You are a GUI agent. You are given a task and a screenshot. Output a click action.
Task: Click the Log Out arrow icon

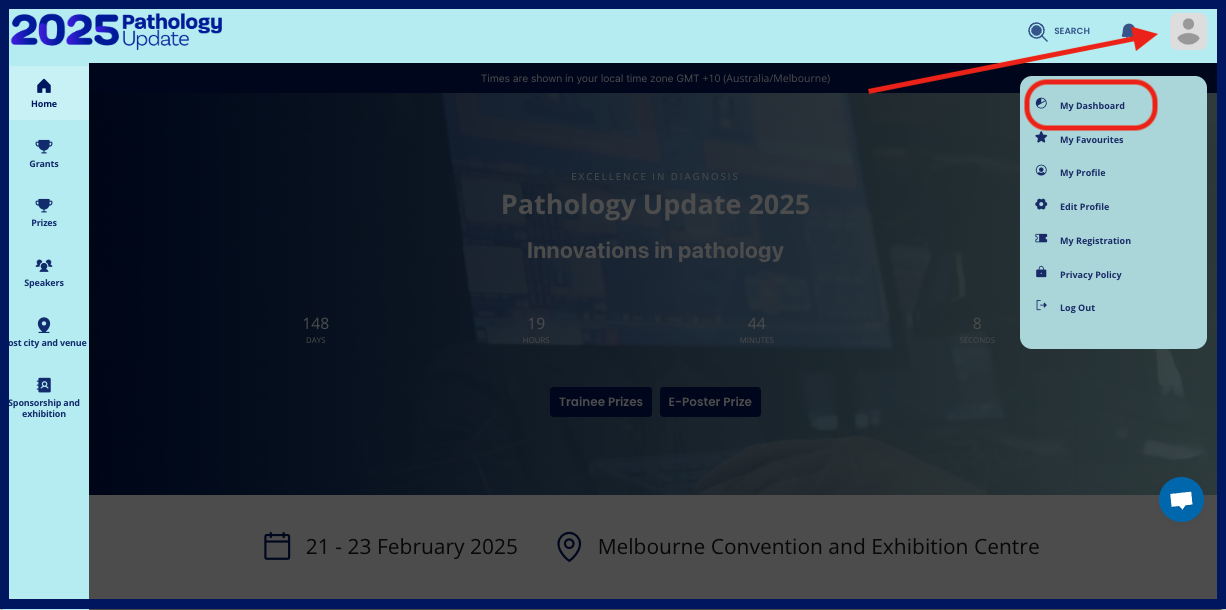pyautogui.click(x=1041, y=306)
